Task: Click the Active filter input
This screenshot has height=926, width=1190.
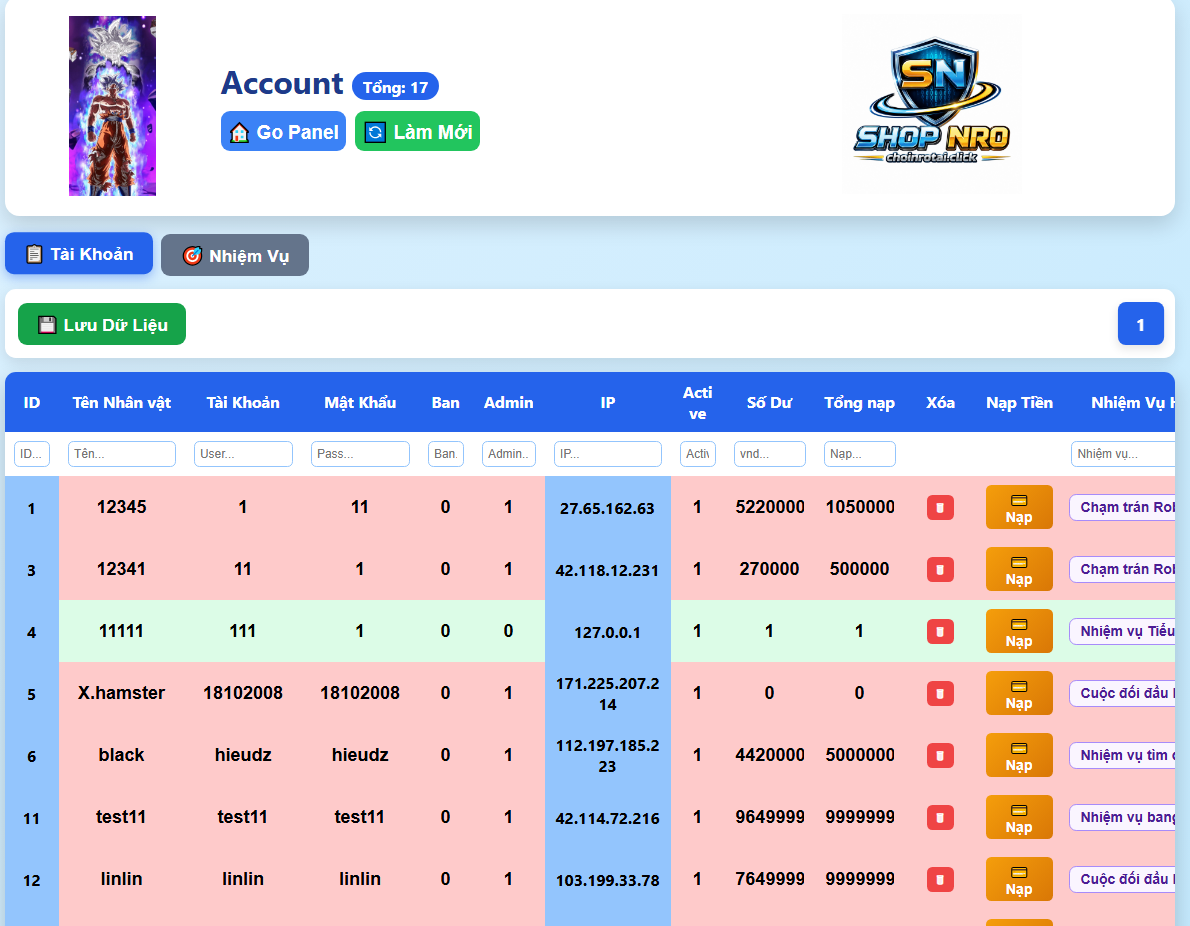Action: (x=697, y=454)
